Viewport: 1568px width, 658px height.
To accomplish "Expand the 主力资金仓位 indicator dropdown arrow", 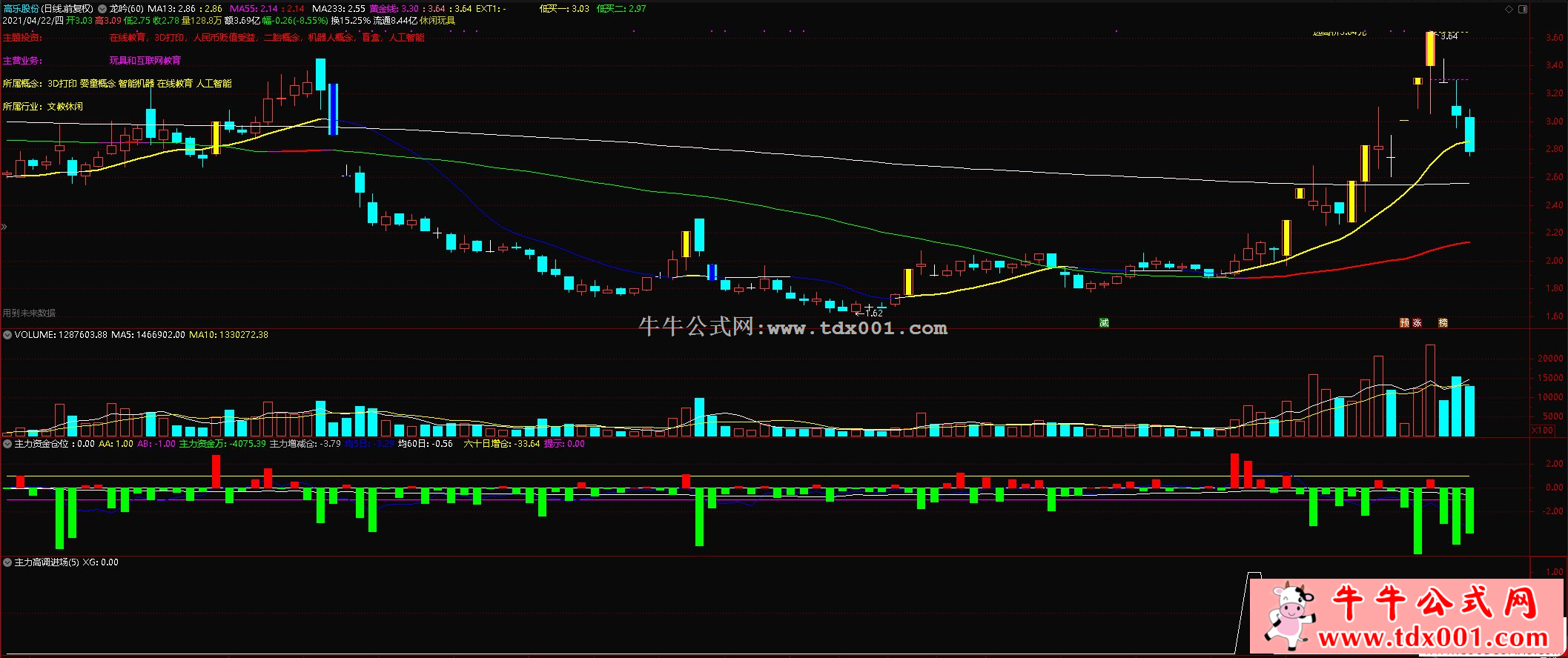I will click(7, 444).
